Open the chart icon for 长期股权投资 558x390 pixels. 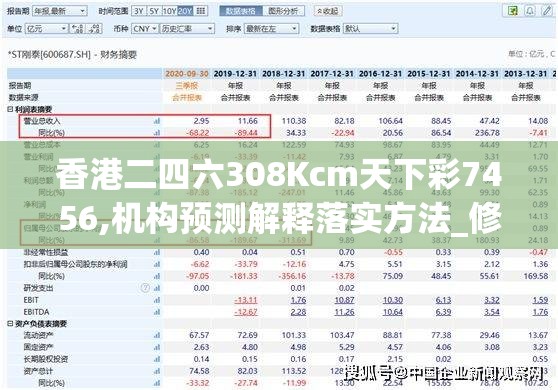pos(156,359)
